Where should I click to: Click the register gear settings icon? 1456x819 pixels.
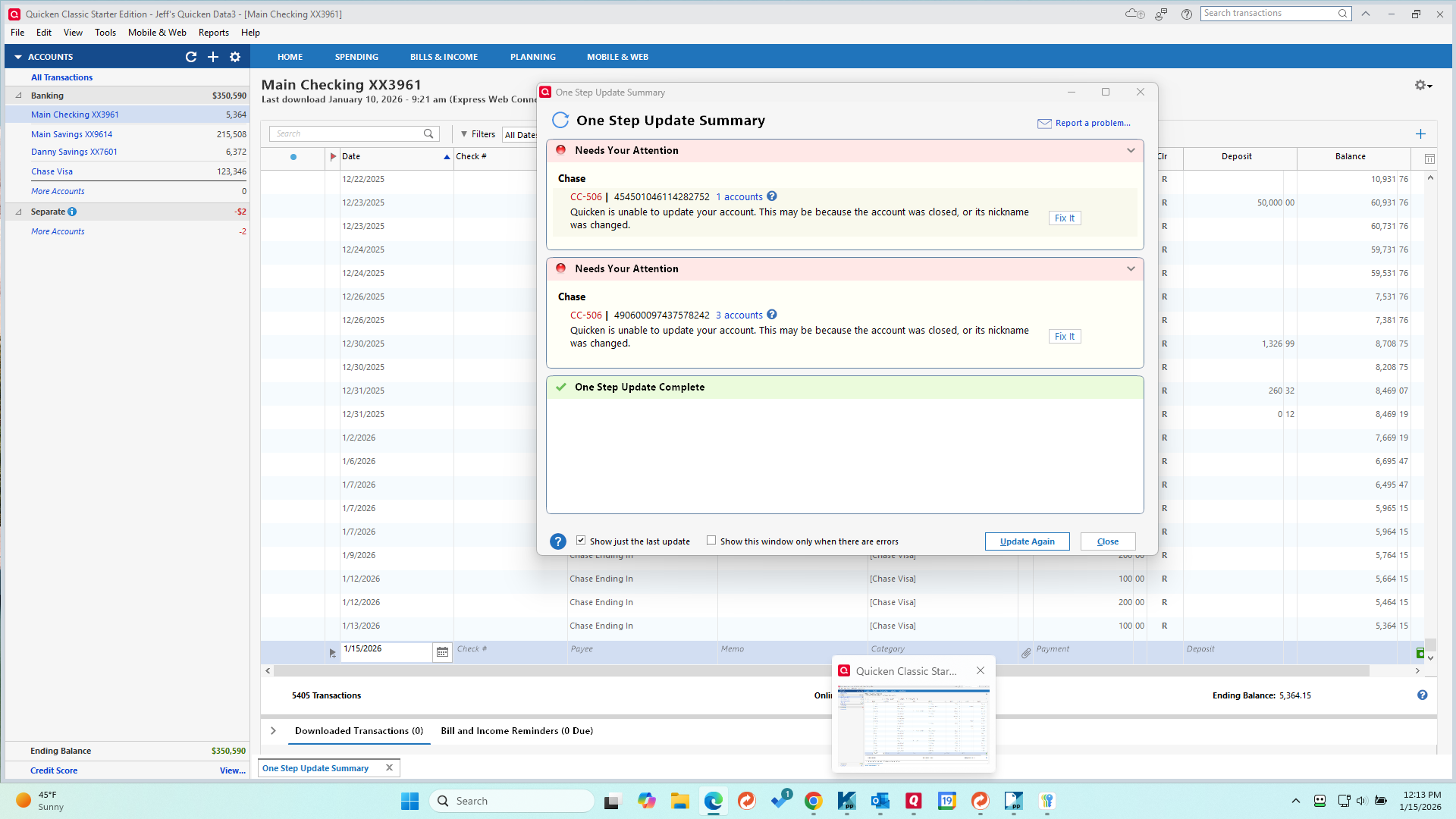tap(1421, 86)
